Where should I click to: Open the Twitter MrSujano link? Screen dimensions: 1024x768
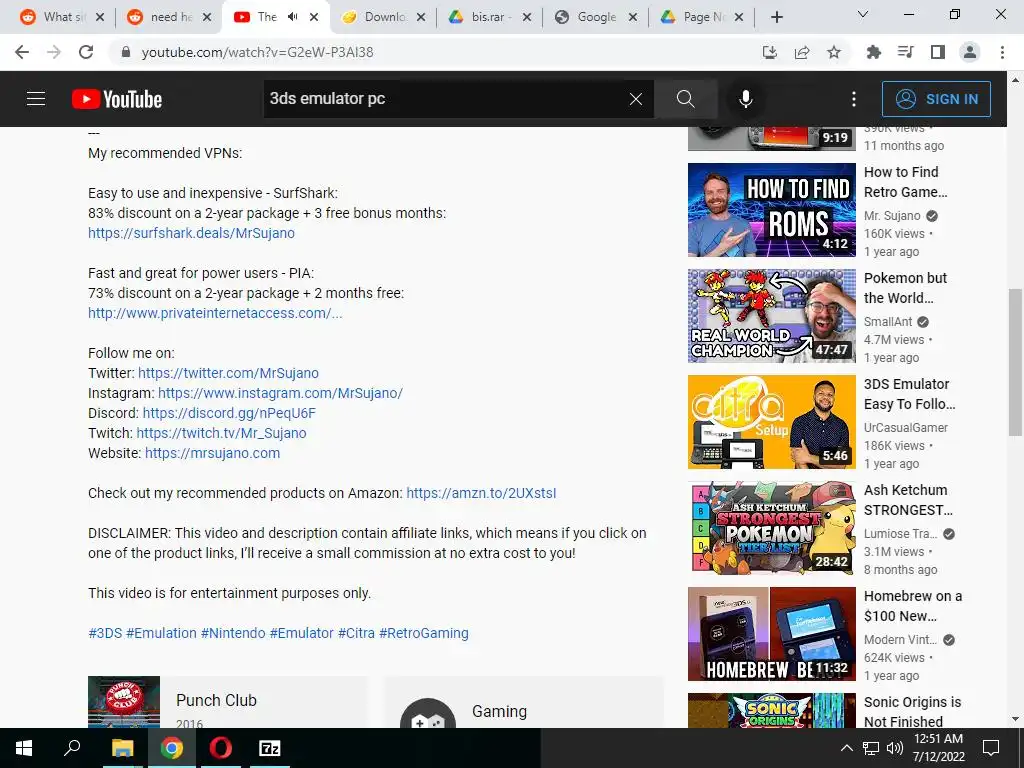click(x=229, y=373)
